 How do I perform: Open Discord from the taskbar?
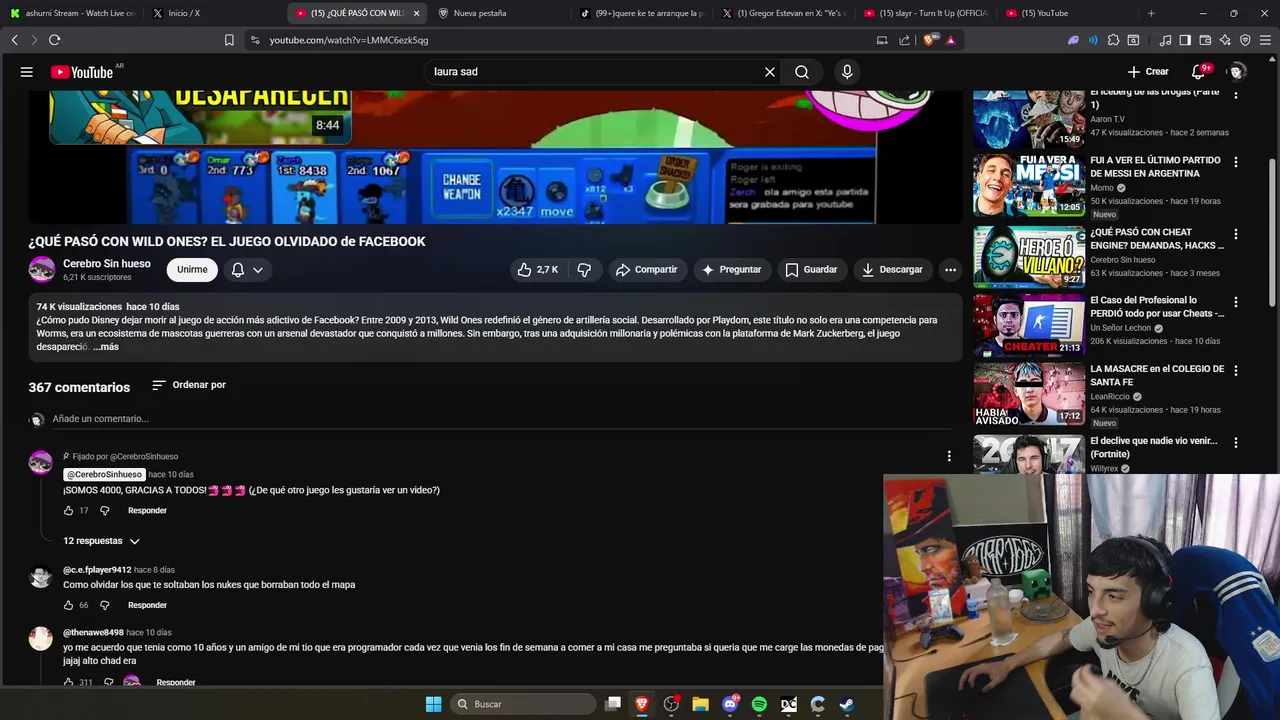pos(730,704)
